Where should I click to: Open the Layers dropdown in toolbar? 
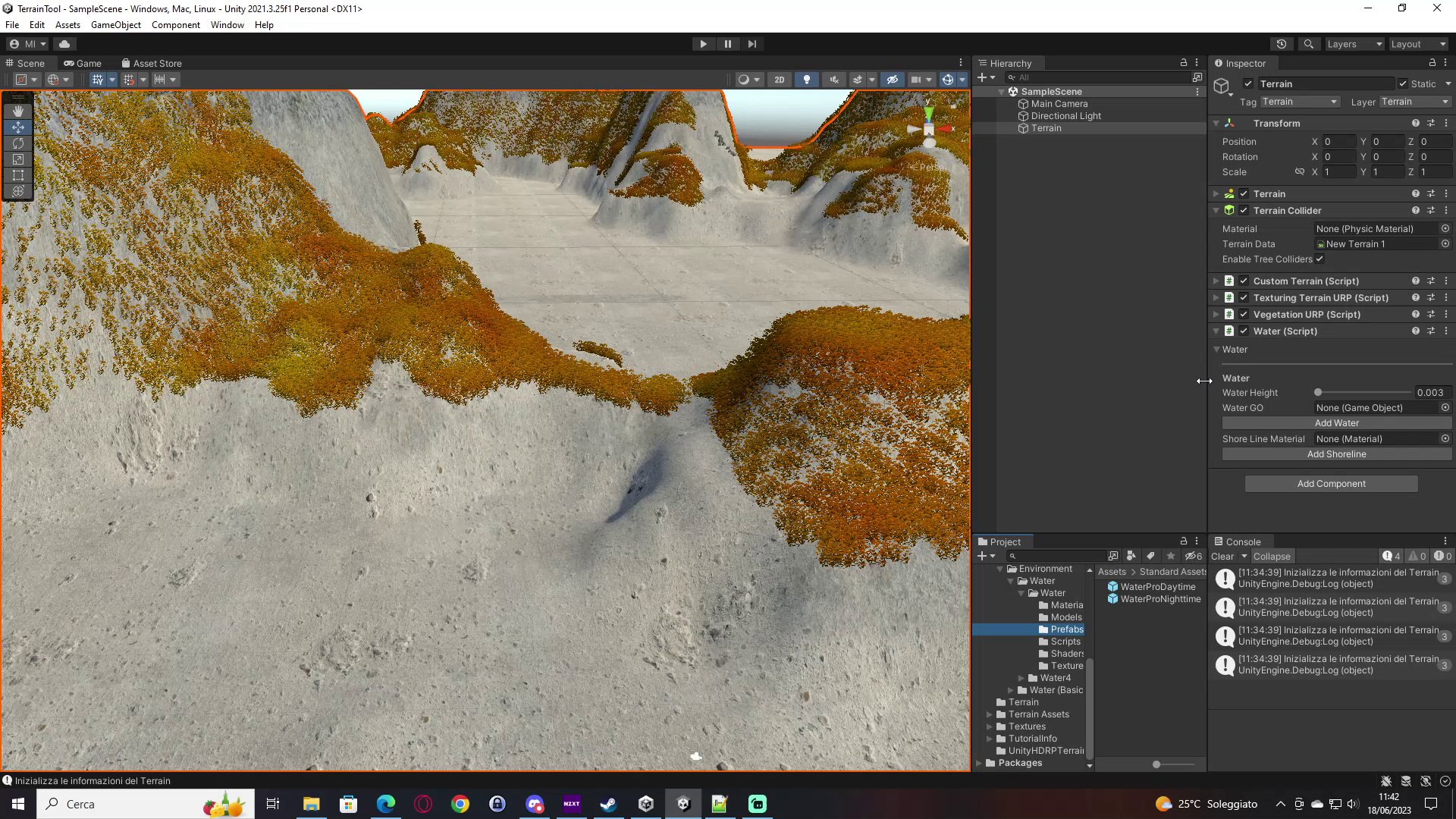click(x=1354, y=44)
